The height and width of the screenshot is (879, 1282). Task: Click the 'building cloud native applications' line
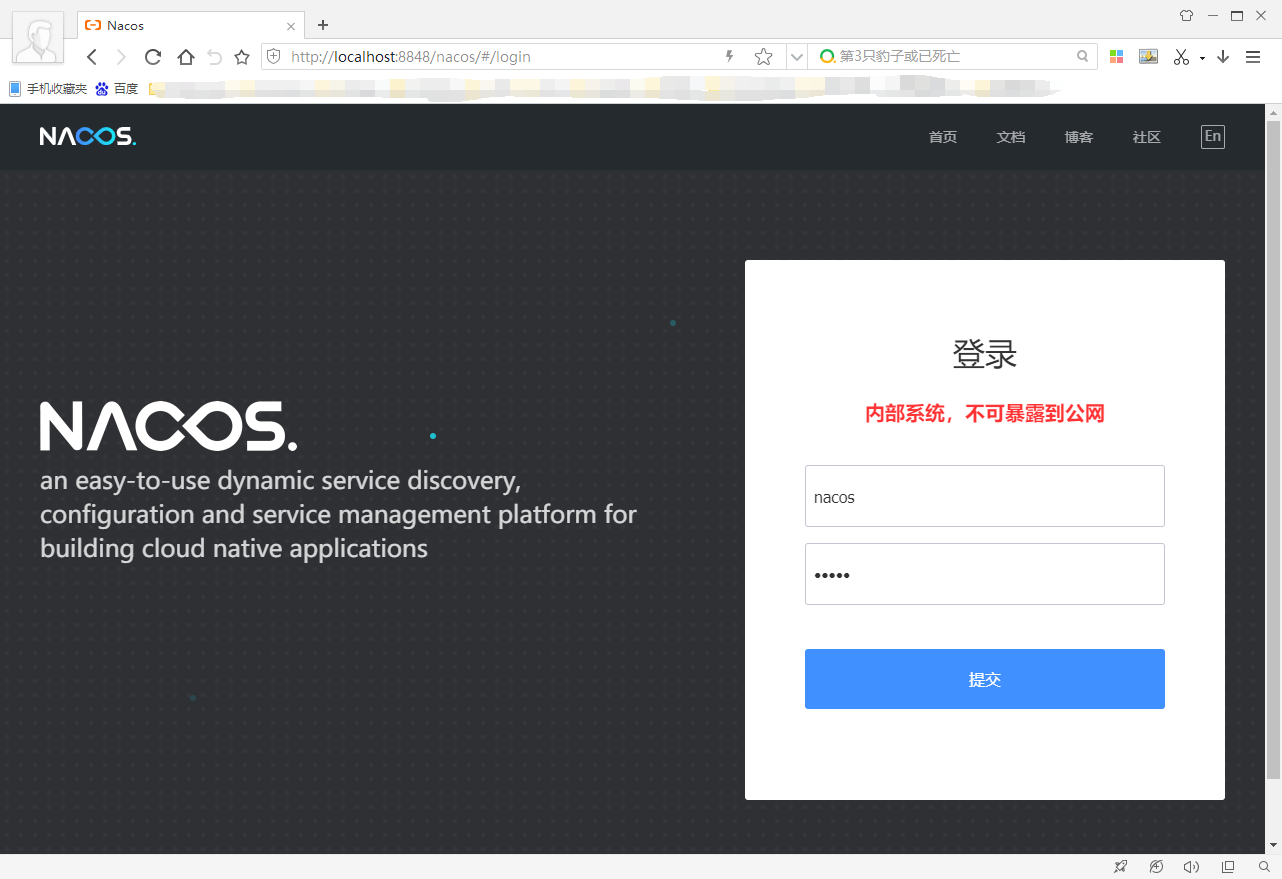[234, 548]
